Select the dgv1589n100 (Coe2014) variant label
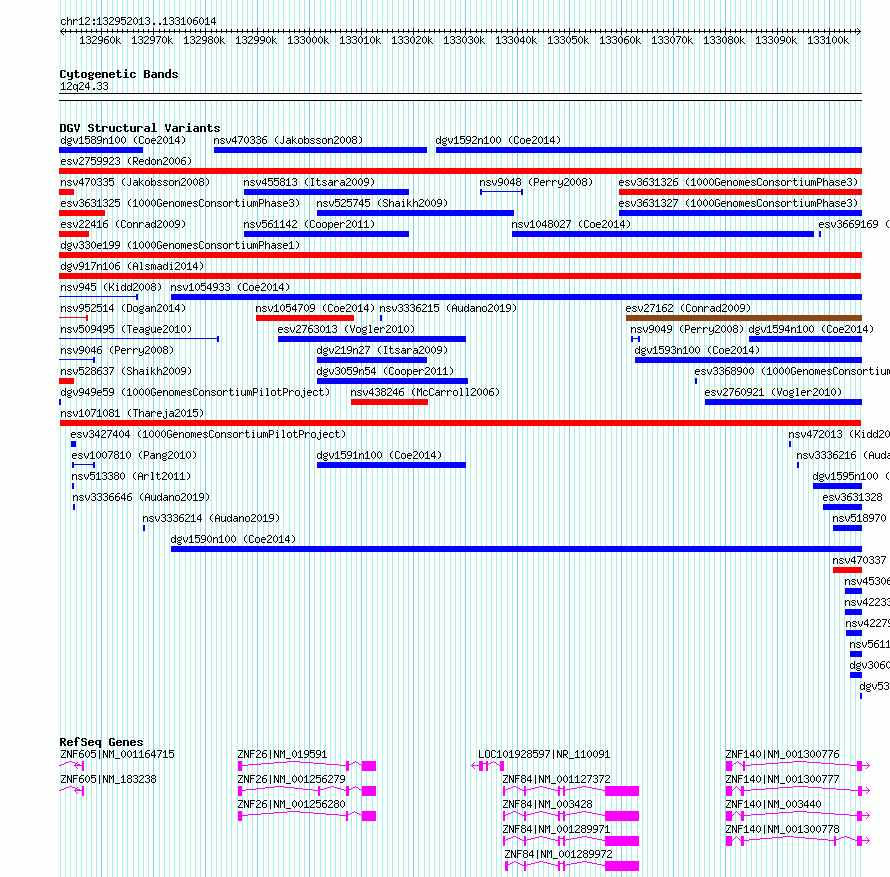This screenshot has height=877, width=890. [123, 140]
